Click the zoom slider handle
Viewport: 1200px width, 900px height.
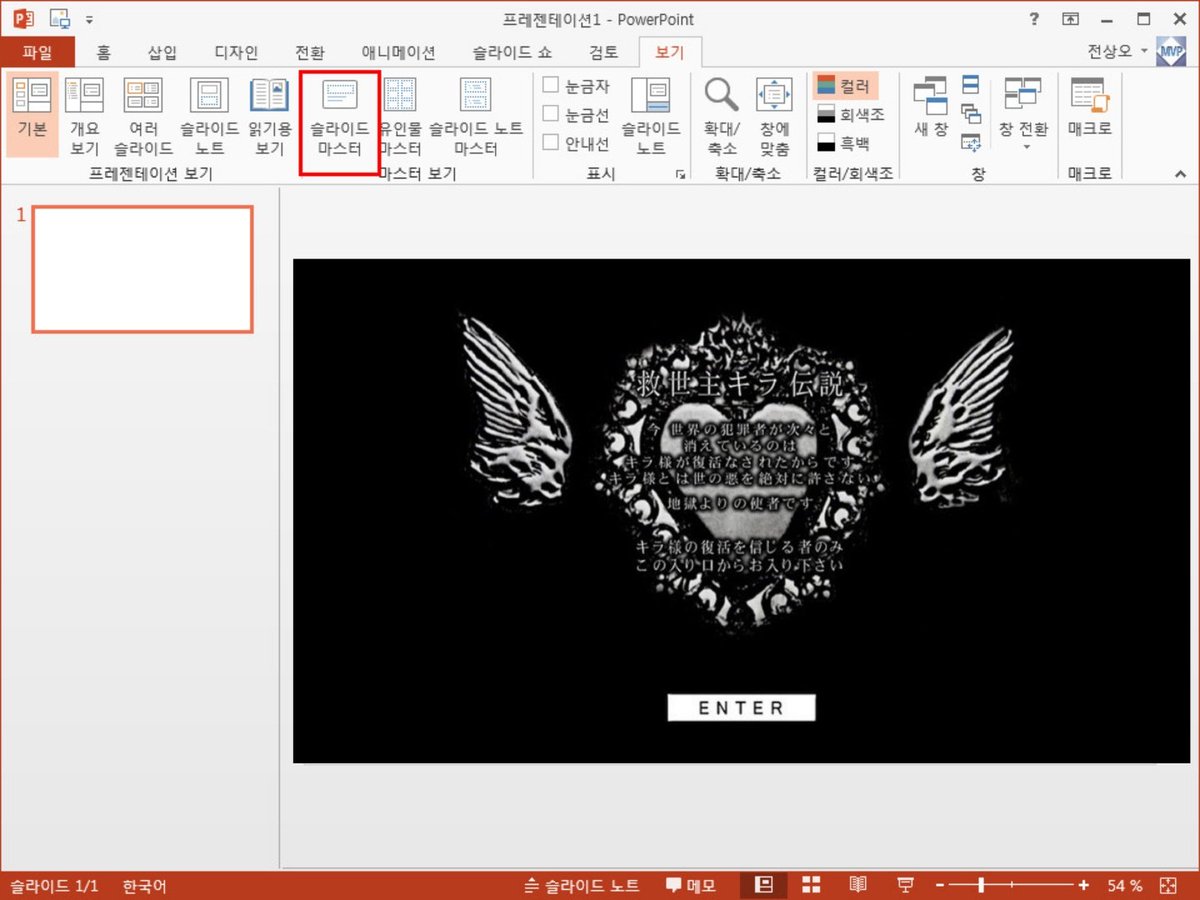point(981,885)
